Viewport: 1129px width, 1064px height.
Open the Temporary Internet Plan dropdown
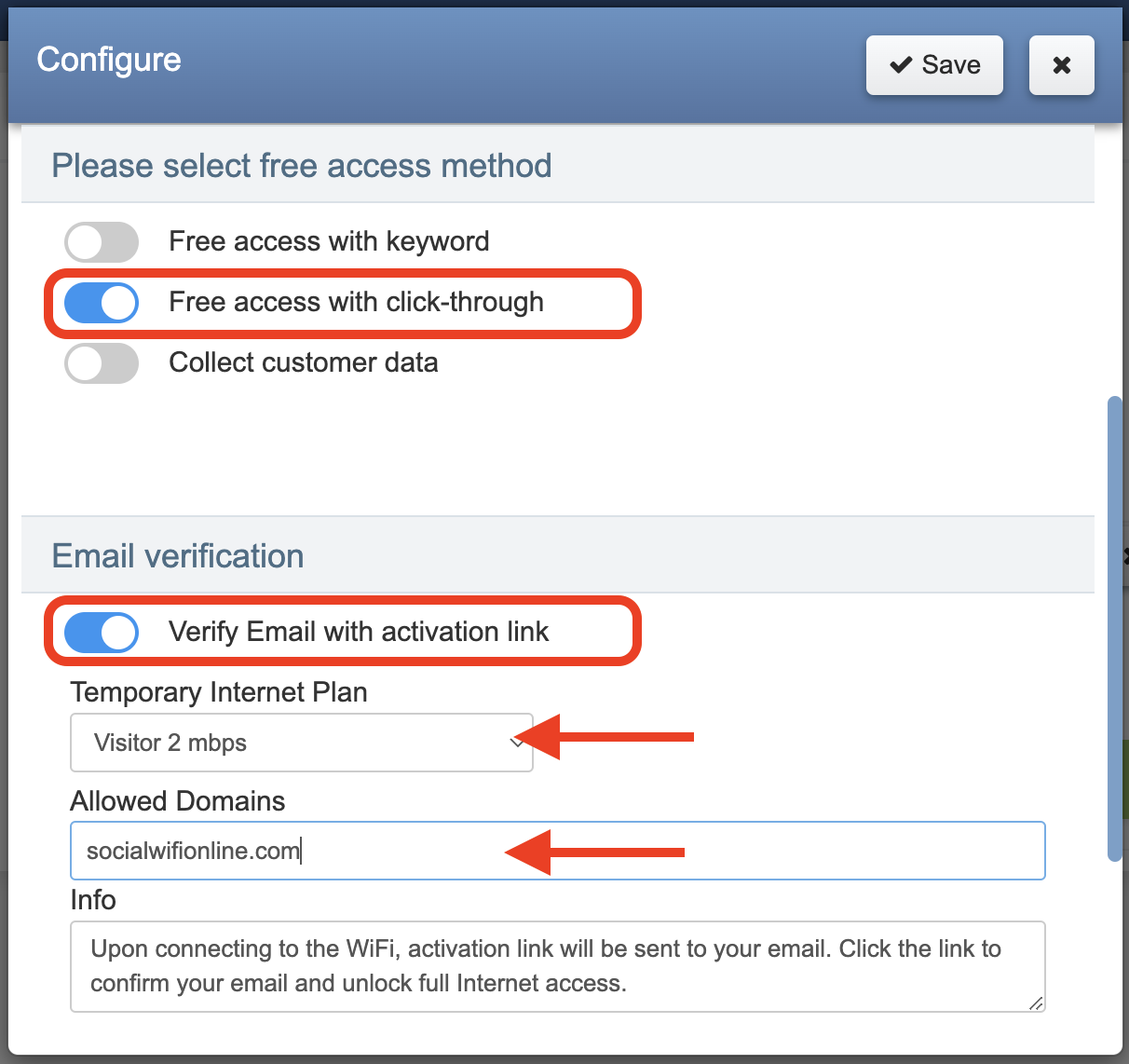(301, 743)
